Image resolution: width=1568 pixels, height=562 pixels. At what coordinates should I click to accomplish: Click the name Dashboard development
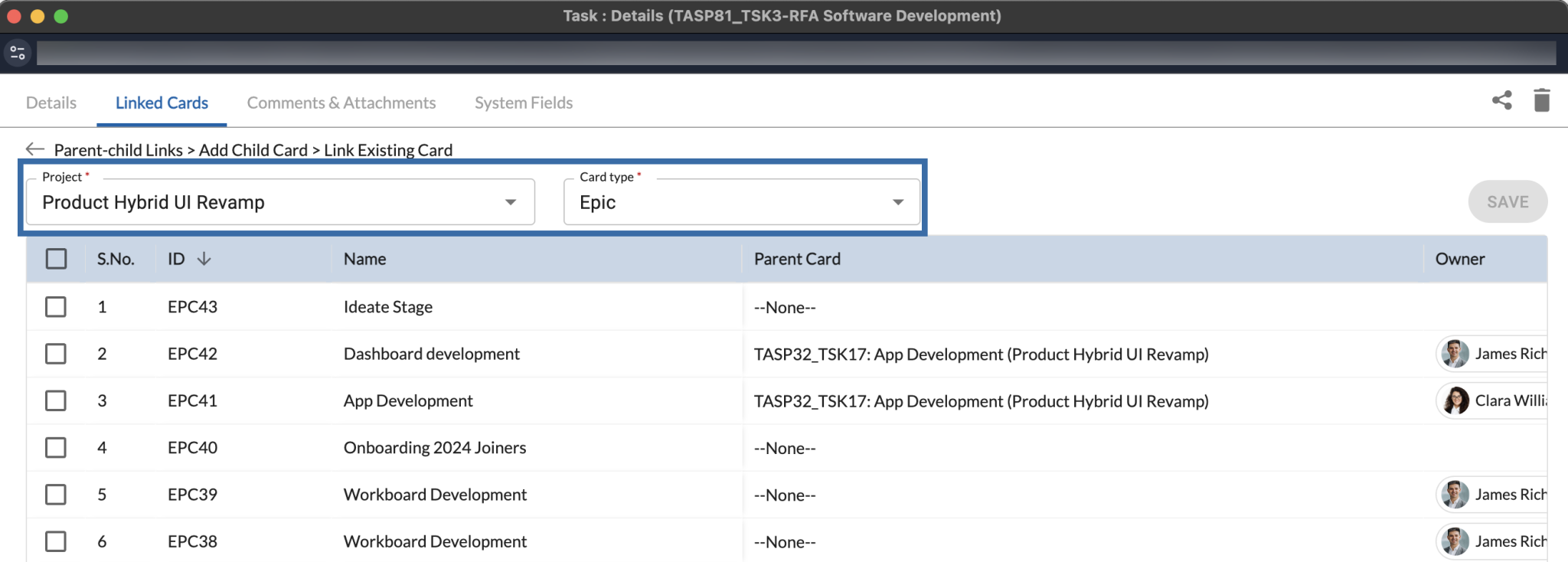coord(432,354)
